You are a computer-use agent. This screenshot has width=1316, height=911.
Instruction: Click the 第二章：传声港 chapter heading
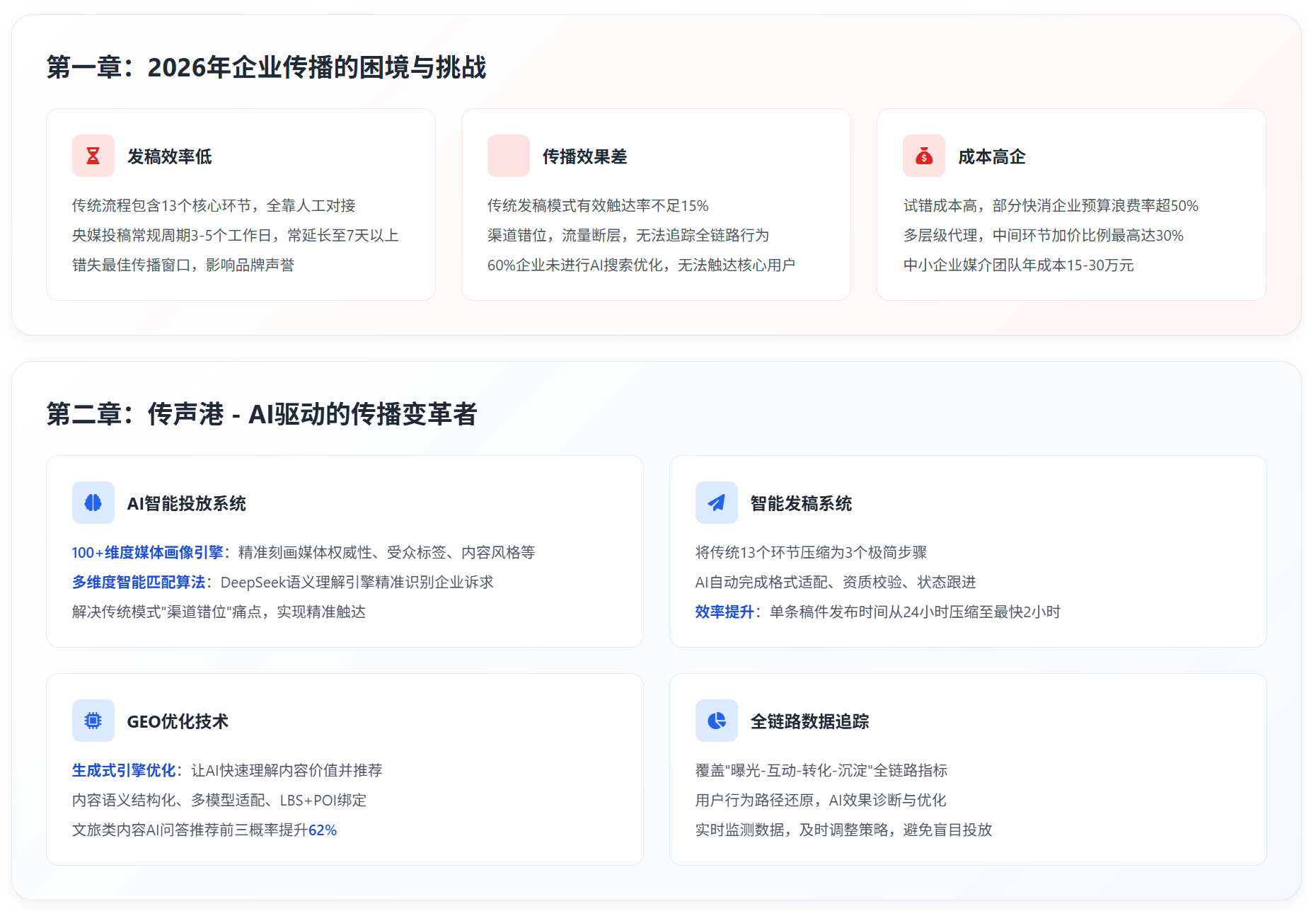[x=262, y=414]
